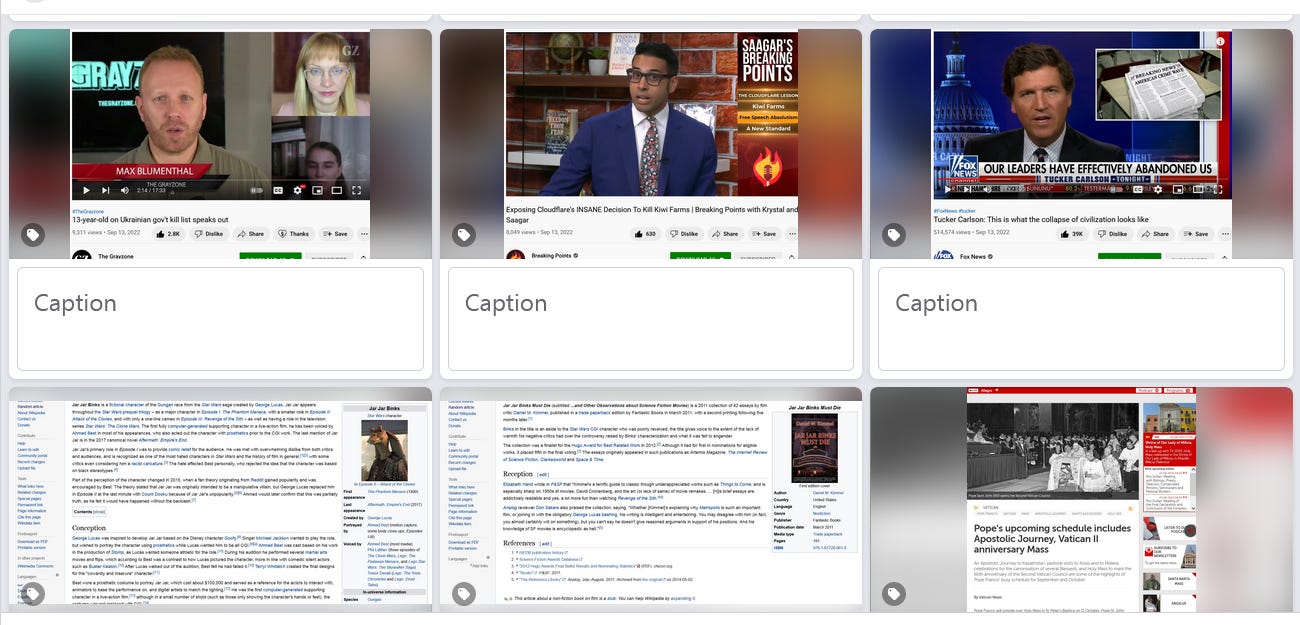This screenshot has height=625, width=1300.
Task: Click 'Pope's upcoming schedule includes Apostolic Journey' headline
Action: pyautogui.click(x=1053, y=540)
